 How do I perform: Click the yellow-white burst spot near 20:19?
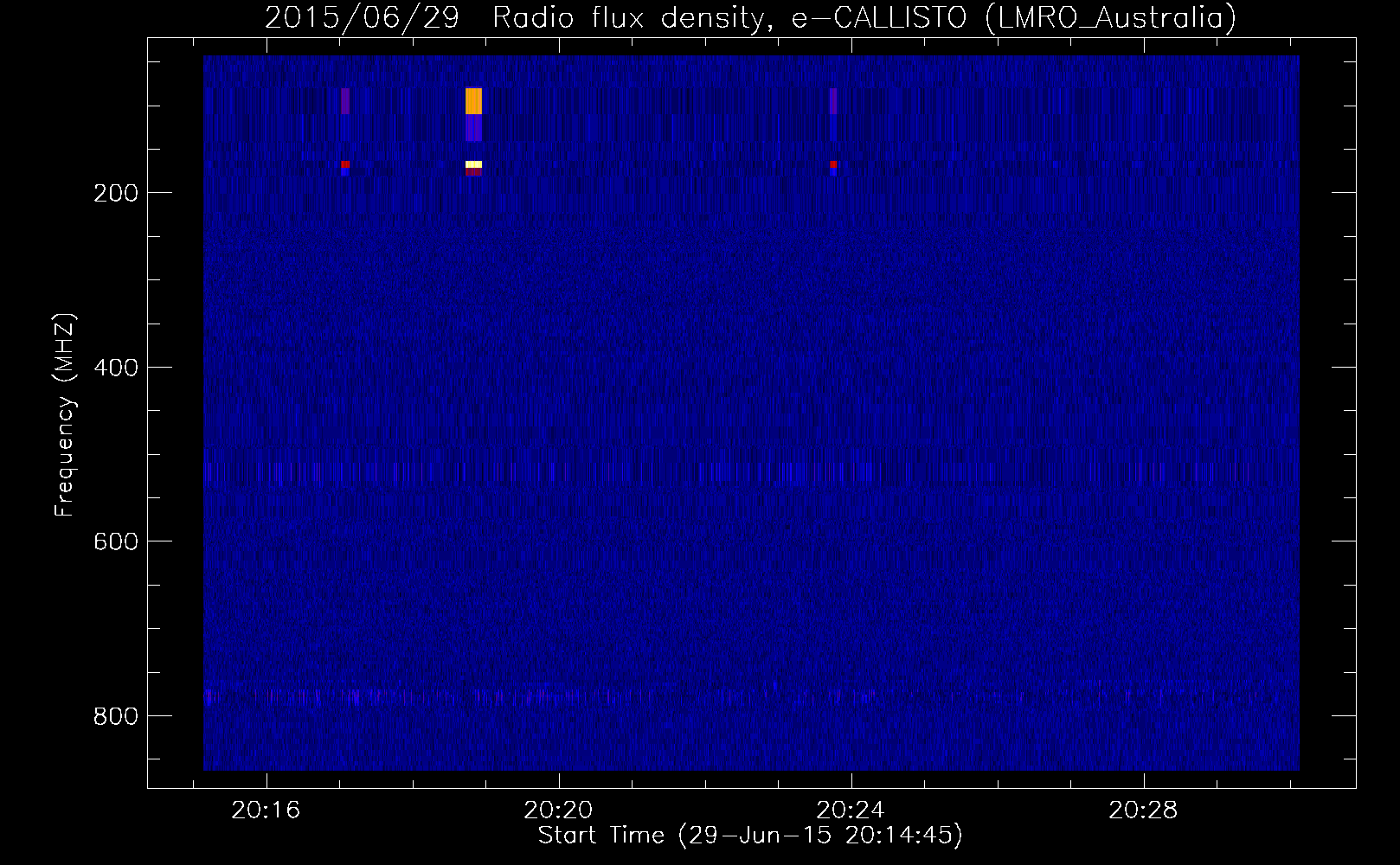tap(473, 164)
